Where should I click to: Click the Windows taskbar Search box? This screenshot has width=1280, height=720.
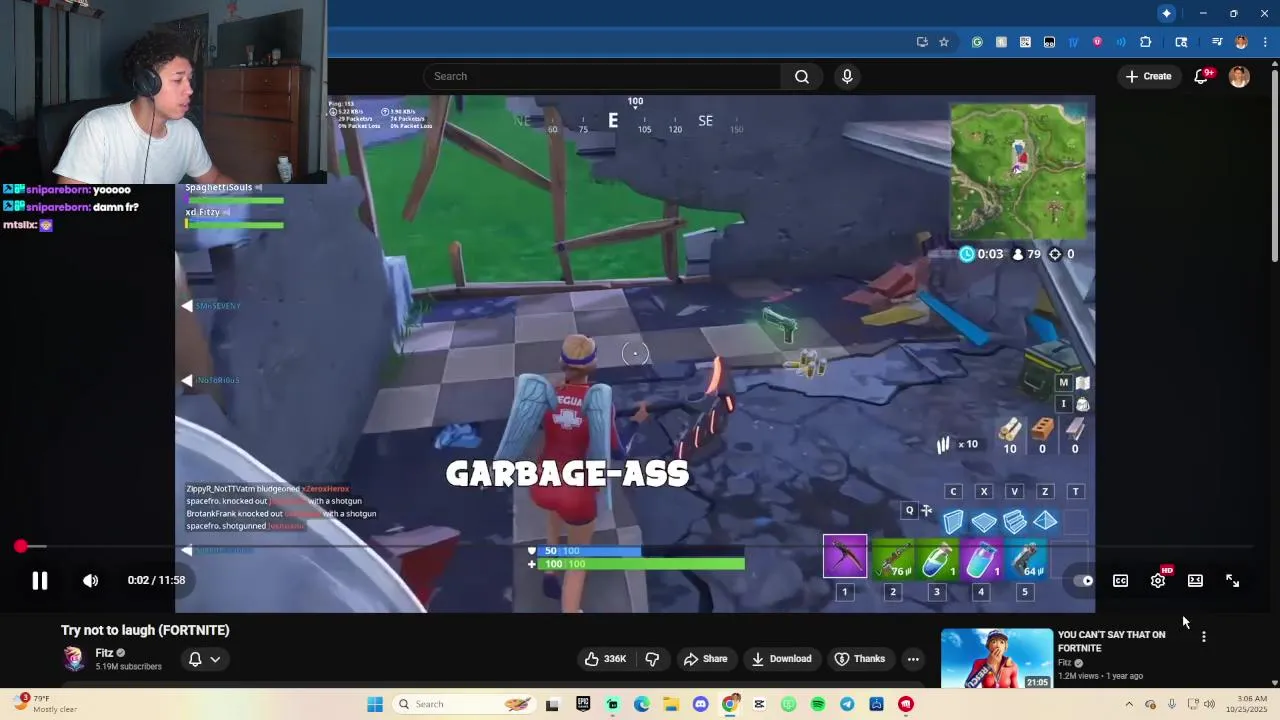(463, 704)
